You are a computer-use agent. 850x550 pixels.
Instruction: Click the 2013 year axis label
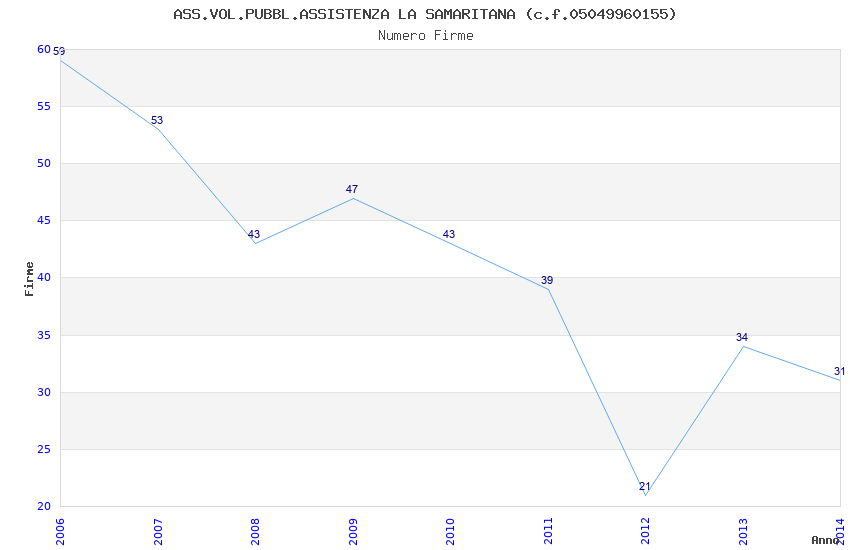point(742,531)
